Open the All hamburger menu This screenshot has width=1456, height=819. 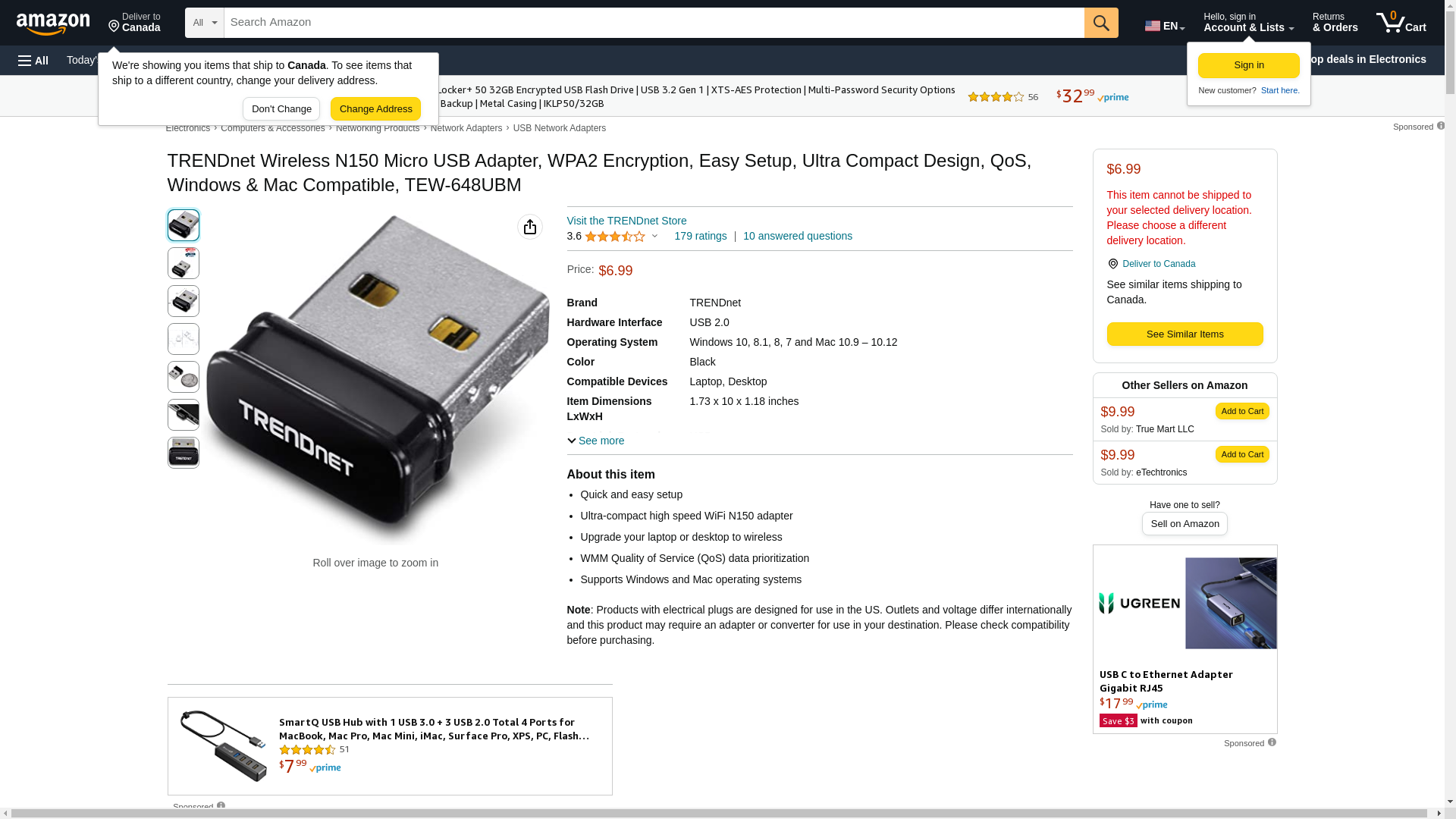[x=33, y=60]
